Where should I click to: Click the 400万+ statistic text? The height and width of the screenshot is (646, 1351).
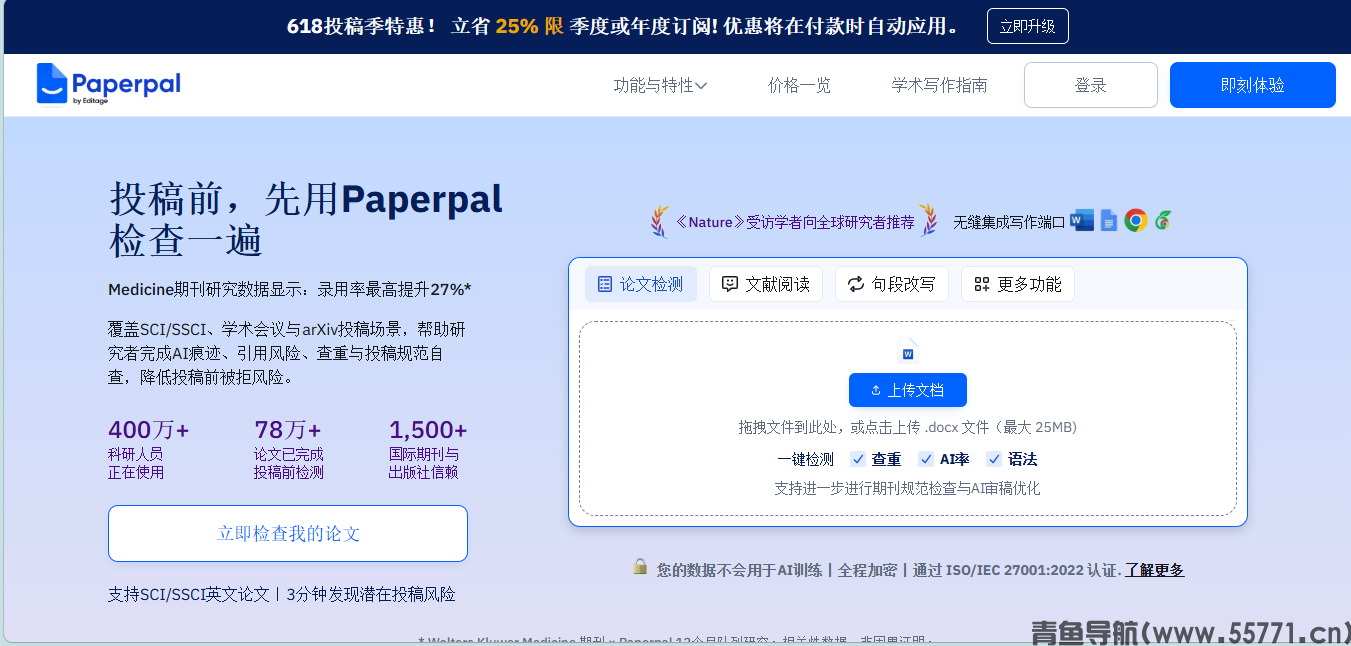point(148,430)
